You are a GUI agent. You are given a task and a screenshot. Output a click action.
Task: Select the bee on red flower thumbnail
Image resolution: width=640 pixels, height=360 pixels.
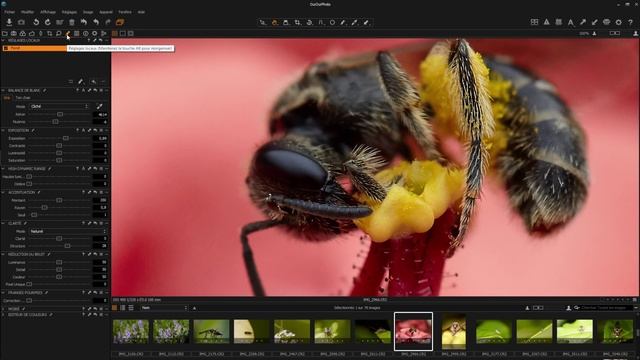413,331
